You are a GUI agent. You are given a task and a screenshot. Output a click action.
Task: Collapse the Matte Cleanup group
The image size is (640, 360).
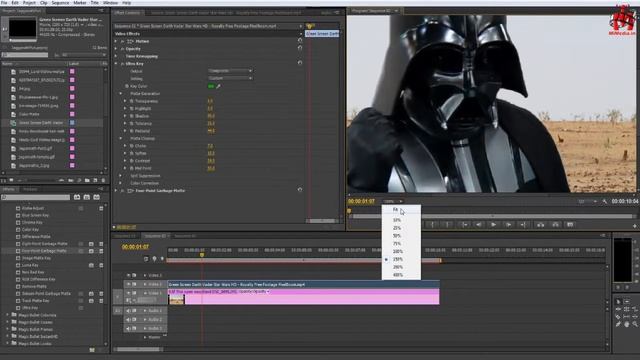[121, 138]
